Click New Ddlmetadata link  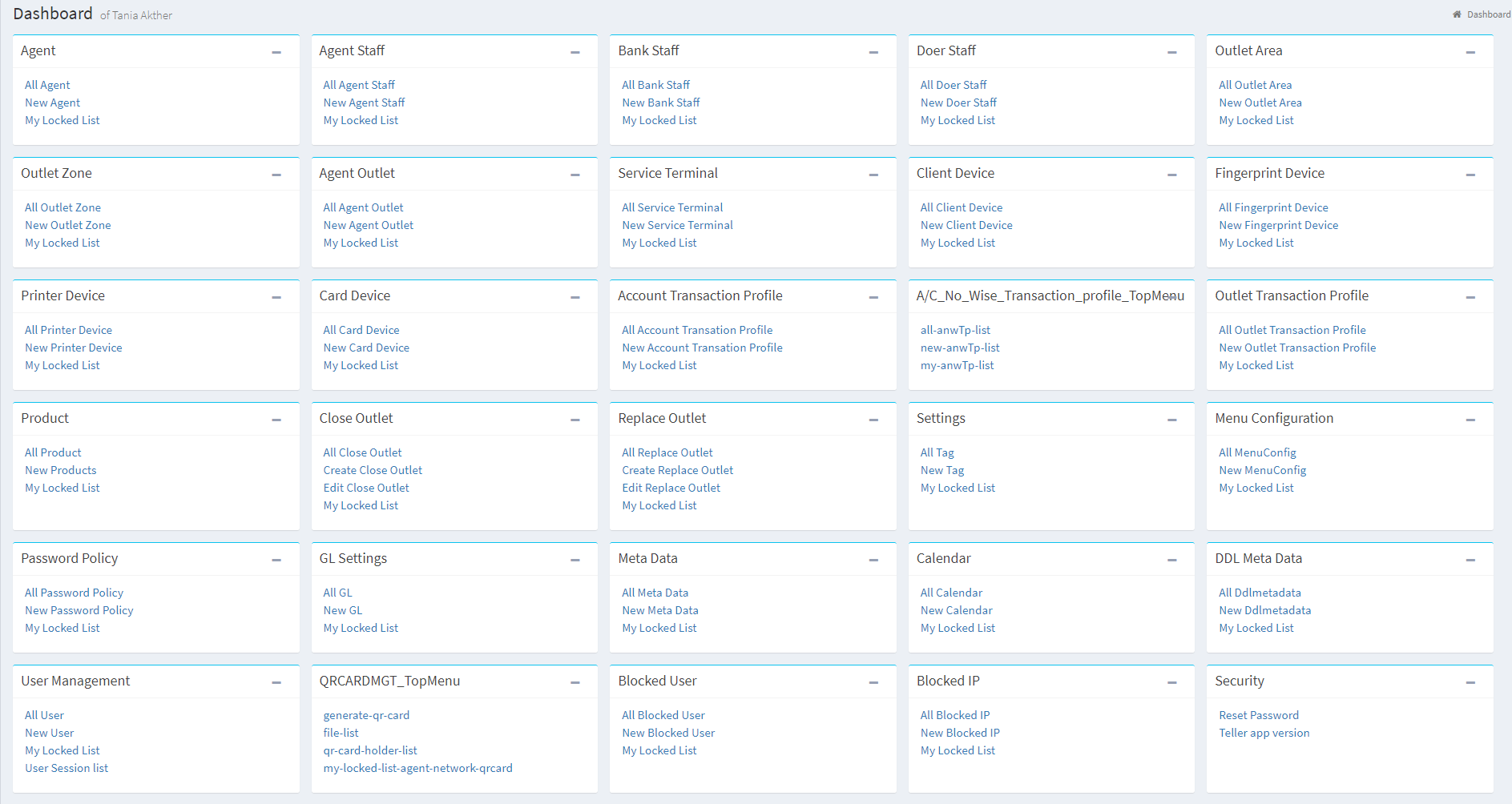point(1264,610)
